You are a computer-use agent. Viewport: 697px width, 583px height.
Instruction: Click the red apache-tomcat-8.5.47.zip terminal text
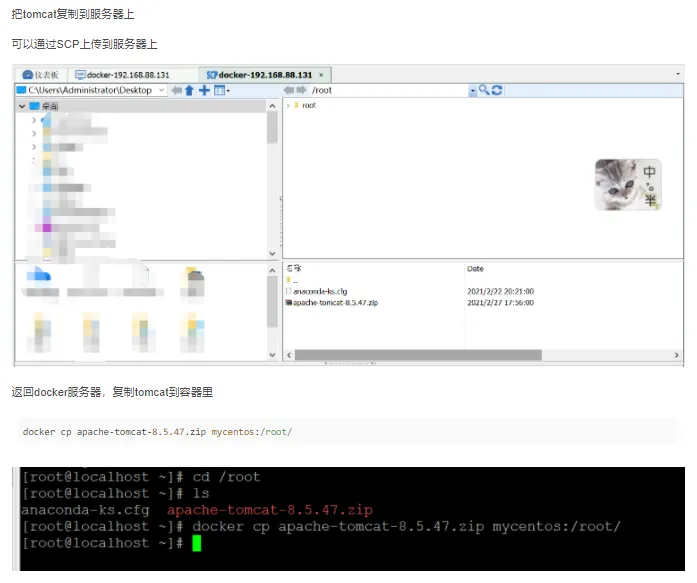pyautogui.click(x=270, y=510)
